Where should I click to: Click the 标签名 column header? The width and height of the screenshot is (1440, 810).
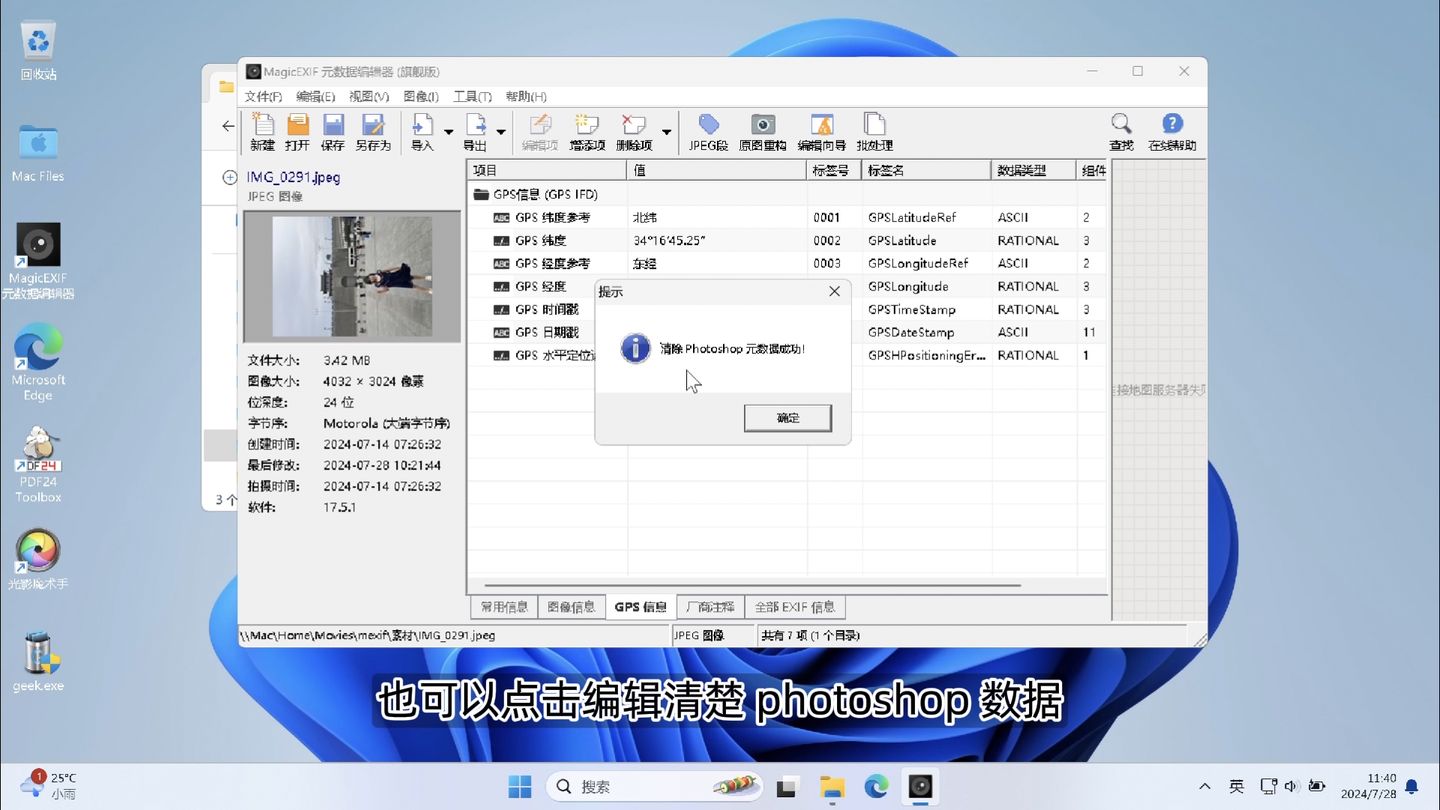[927, 171]
